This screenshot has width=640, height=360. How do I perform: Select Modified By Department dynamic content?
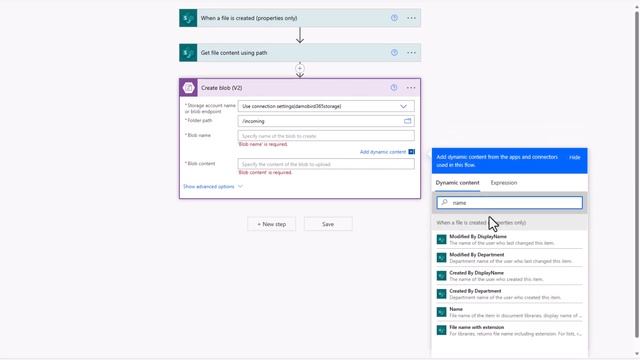pos(509,258)
